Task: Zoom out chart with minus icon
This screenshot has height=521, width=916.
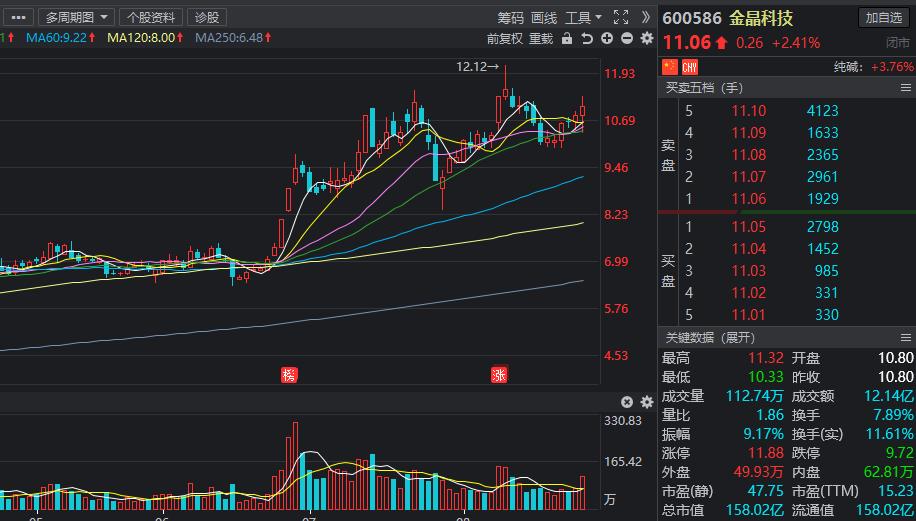Action: (627, 39)
